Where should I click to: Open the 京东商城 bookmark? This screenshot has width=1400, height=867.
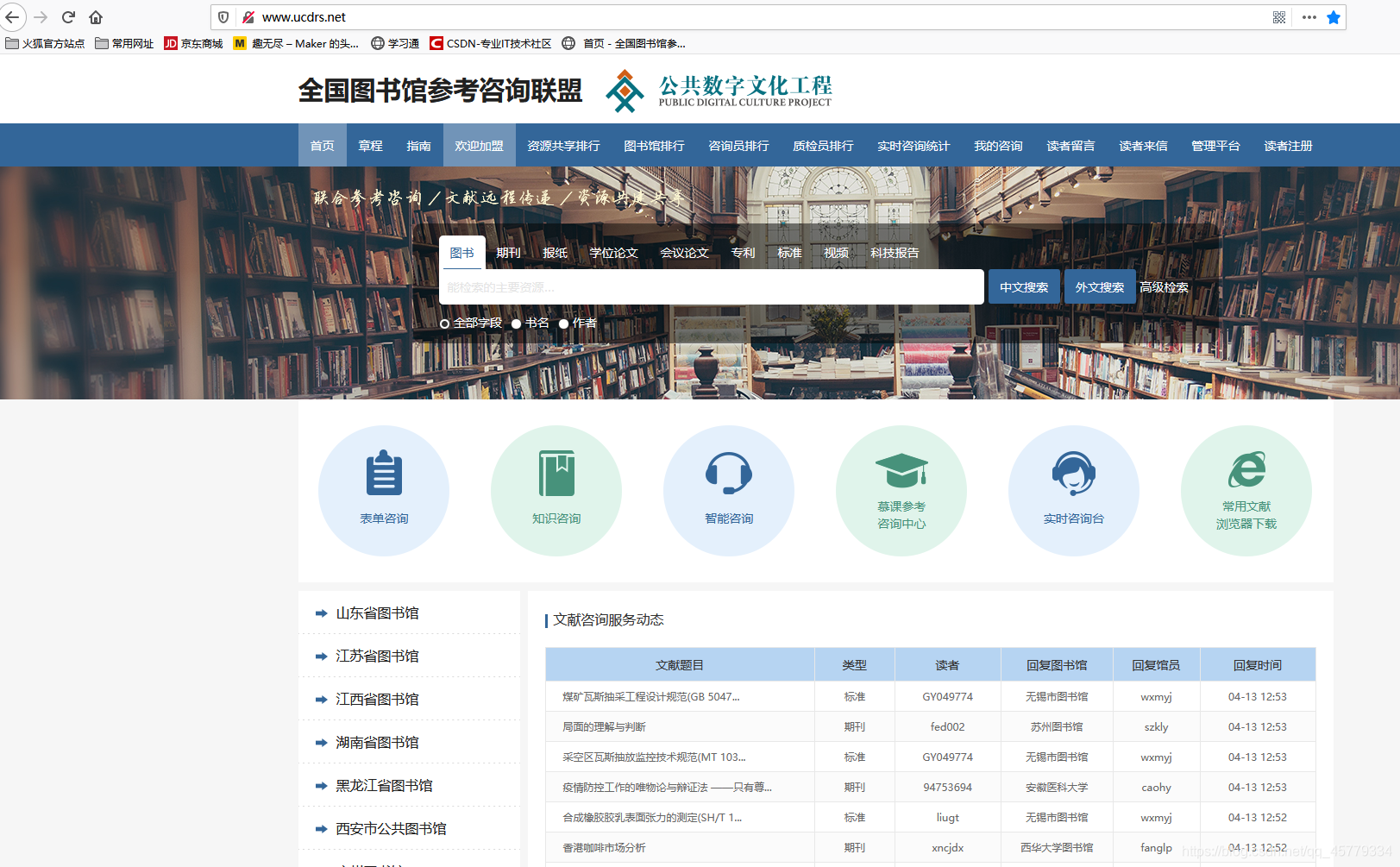coord(194,43)
